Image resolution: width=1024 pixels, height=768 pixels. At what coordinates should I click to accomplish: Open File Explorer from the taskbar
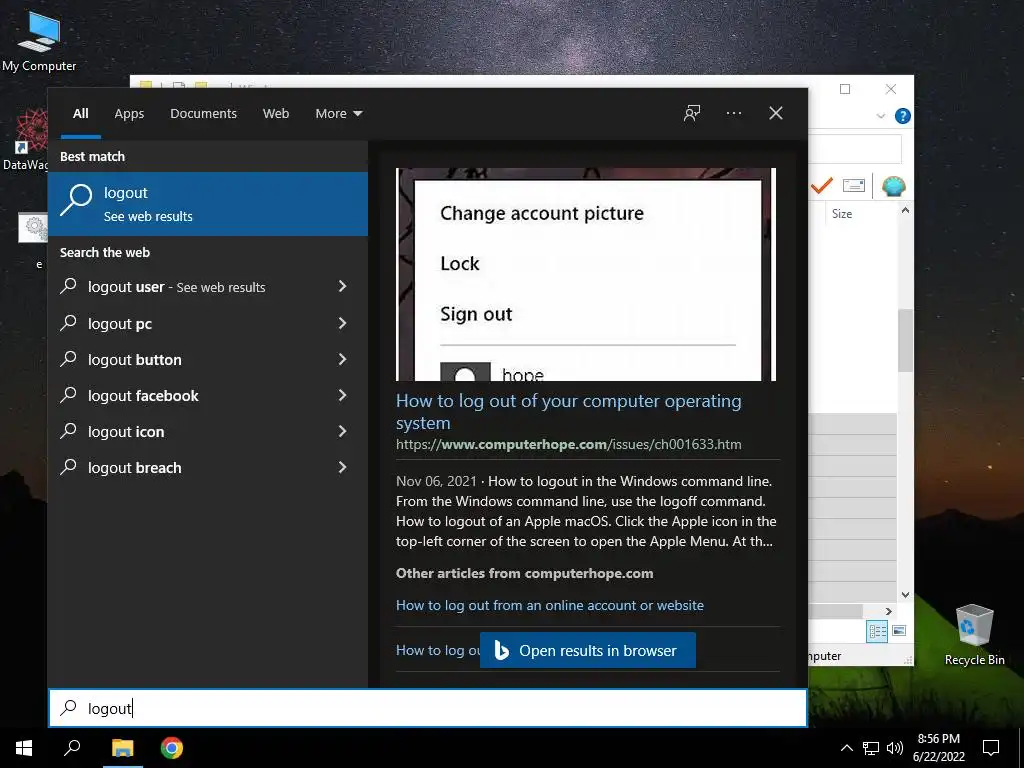122,748
